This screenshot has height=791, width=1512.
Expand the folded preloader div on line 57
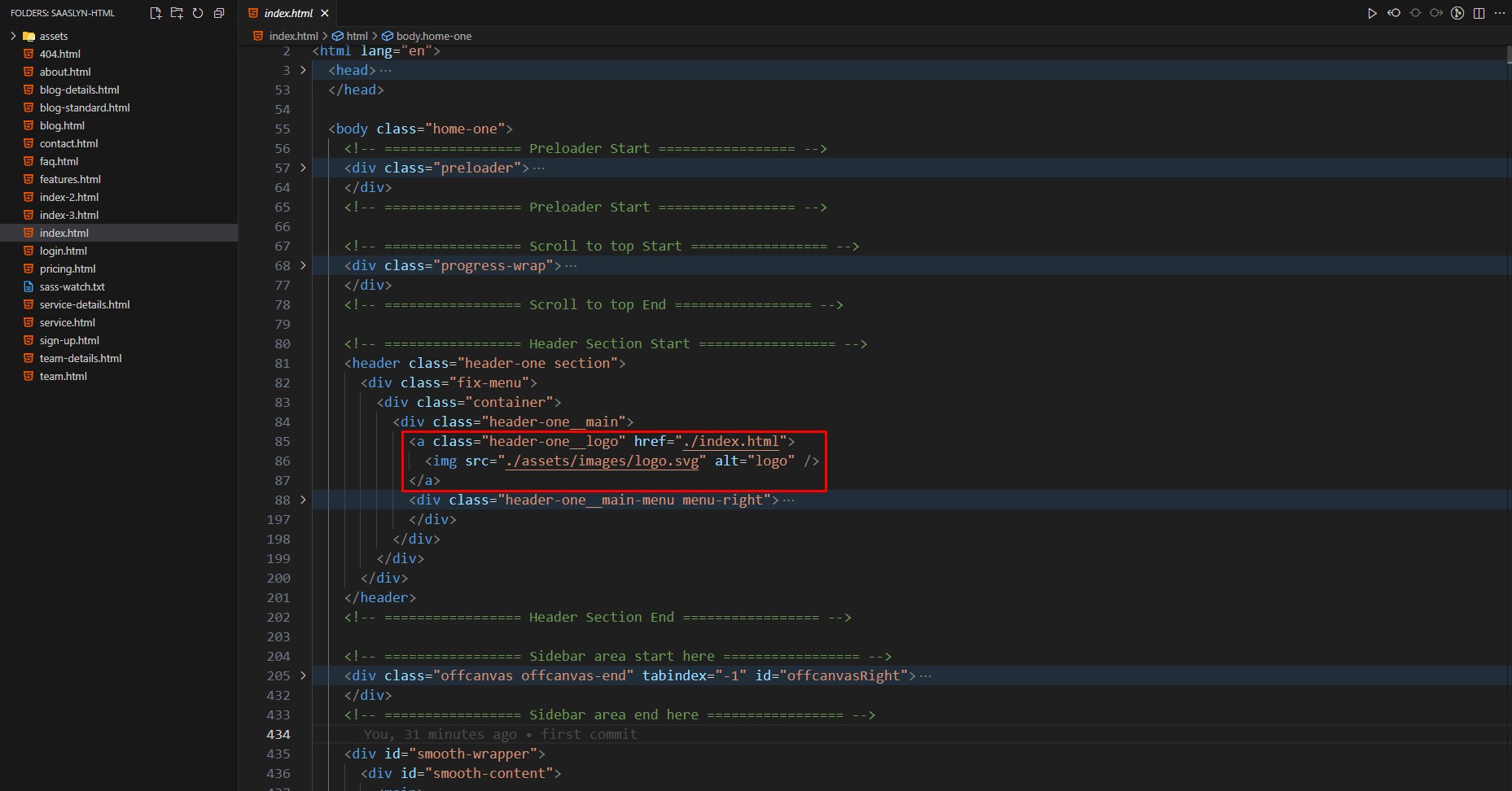pyautogui.click(x=303, y=168)
